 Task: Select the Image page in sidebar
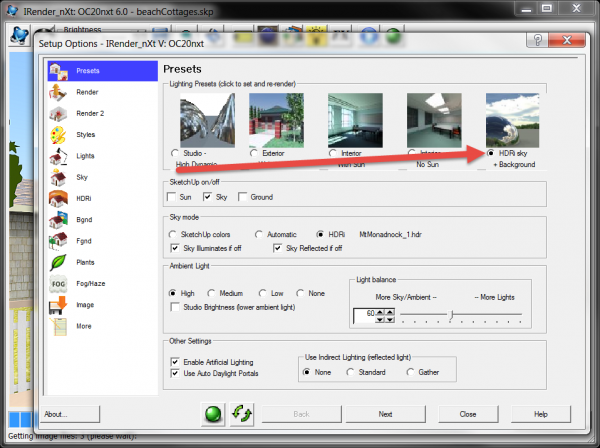coord(85,304)
